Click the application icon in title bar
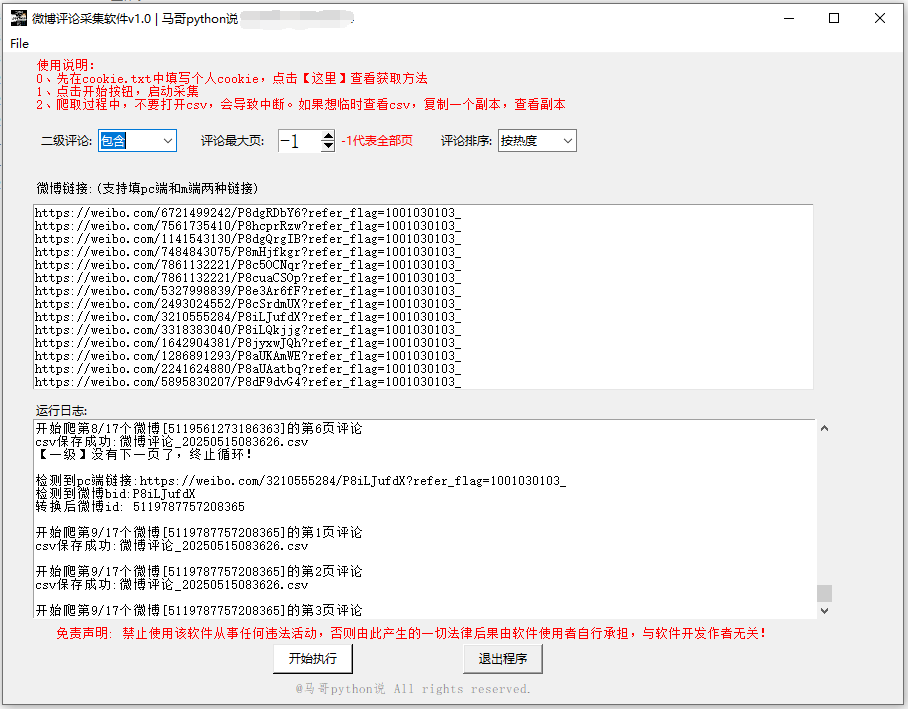Screen dimensions: 908x709 click(19, 18)
